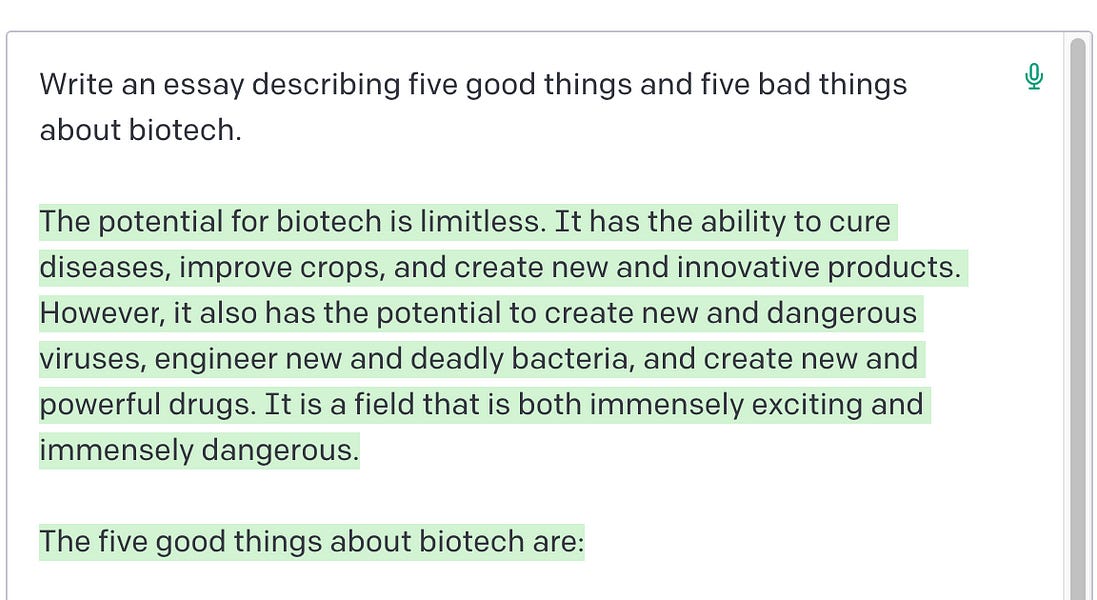Click 'immensely dangerous.' at paragraph end
Viewport: 1097px width, 600px height.
pos(199,450)
